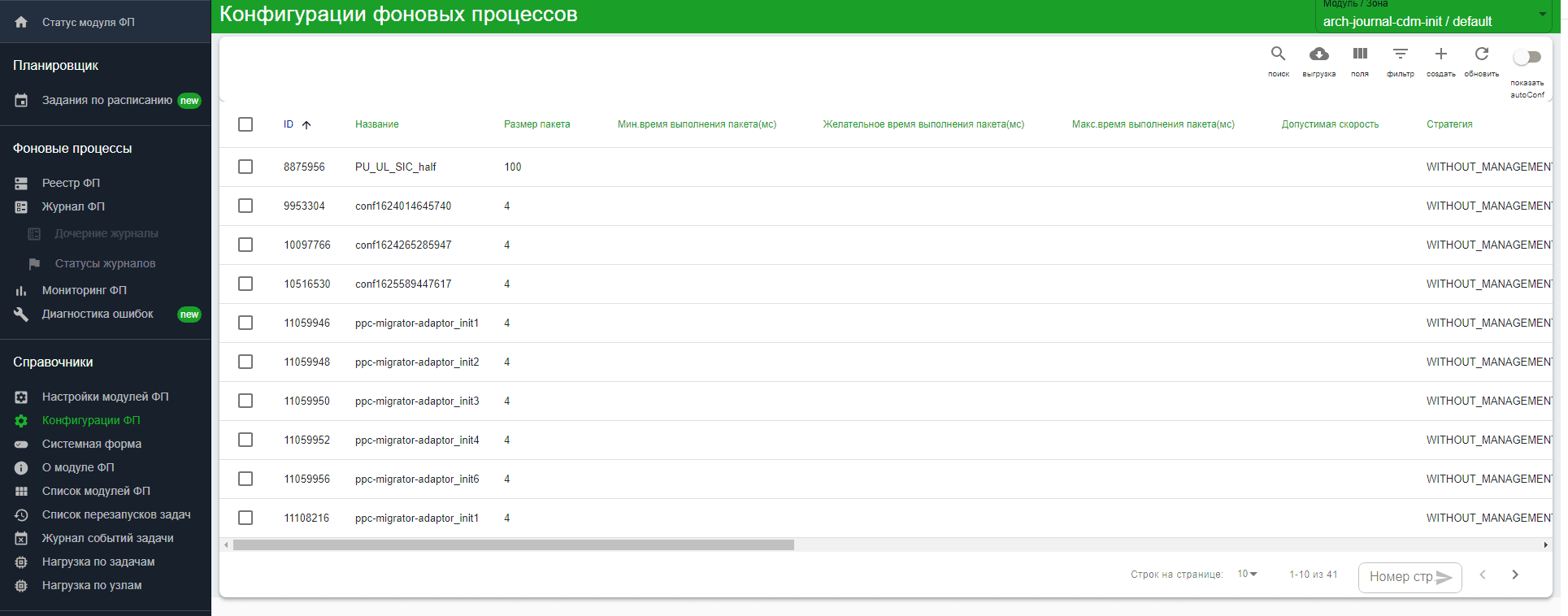Expand rows per page dropdown

click(1247, 575)
